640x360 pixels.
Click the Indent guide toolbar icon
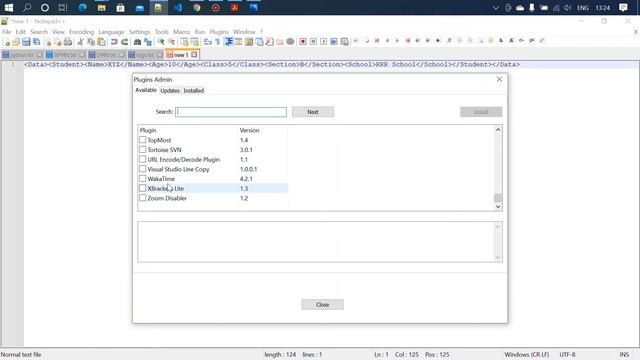pyautogui.click(x=229, y=42)
